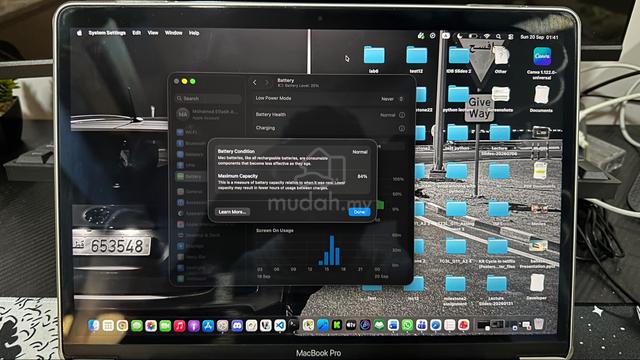Select the Canva 1.122.0-universal installer icon
This screenshot has width=640, height=360.
coord(542,63)
